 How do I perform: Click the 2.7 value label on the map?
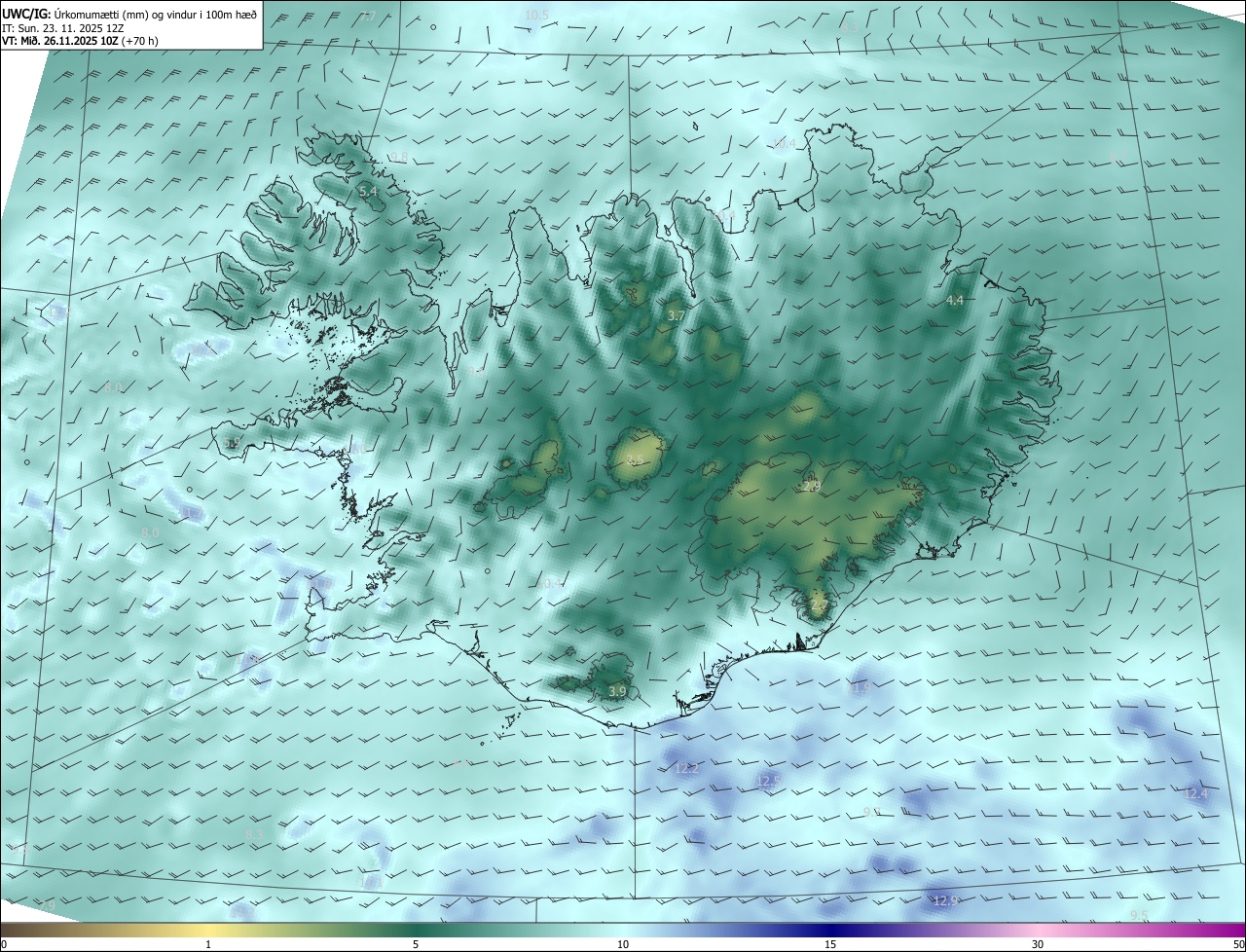[x=819, y=604]
